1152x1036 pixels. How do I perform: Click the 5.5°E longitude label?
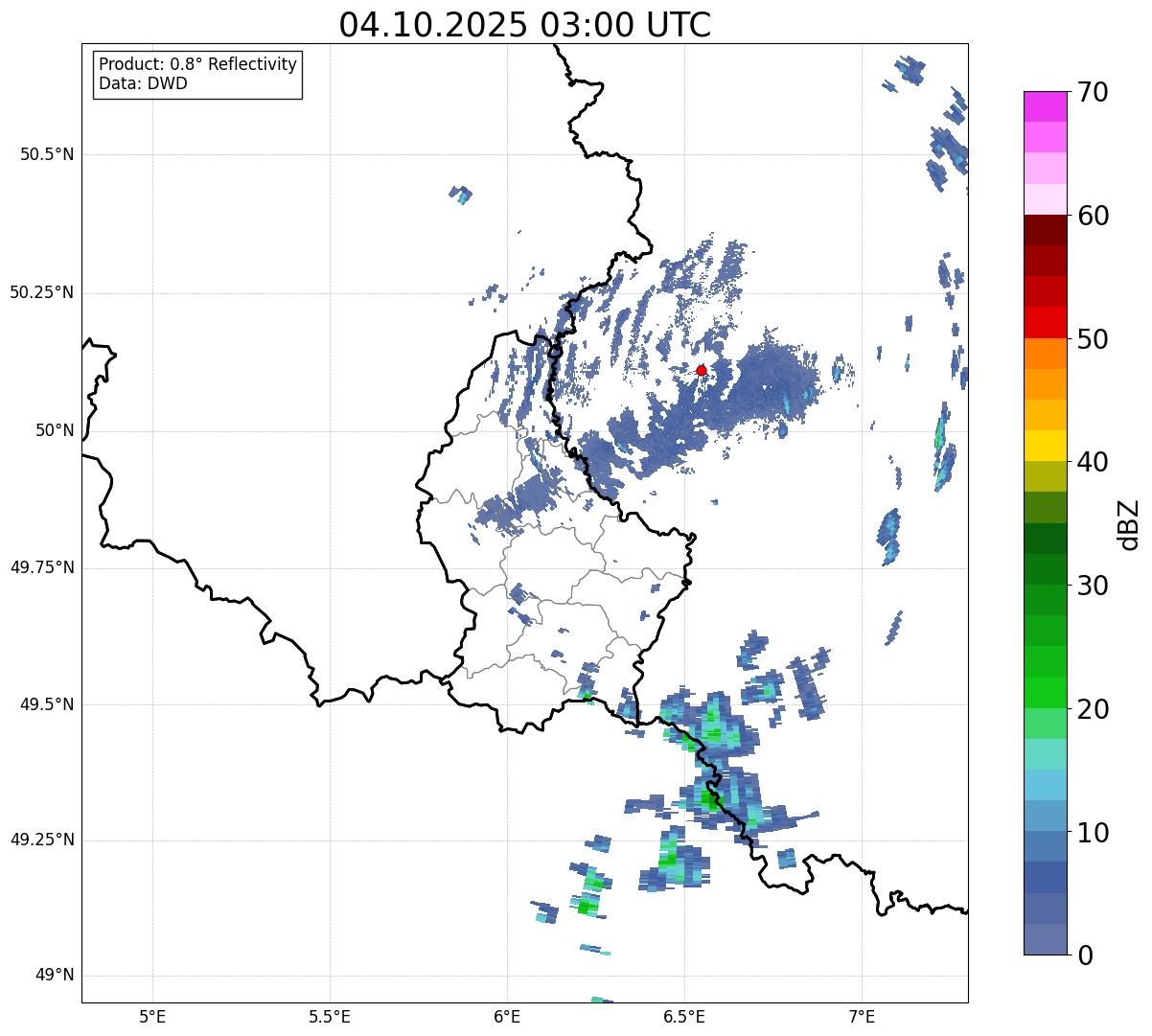coord(330,1016)
